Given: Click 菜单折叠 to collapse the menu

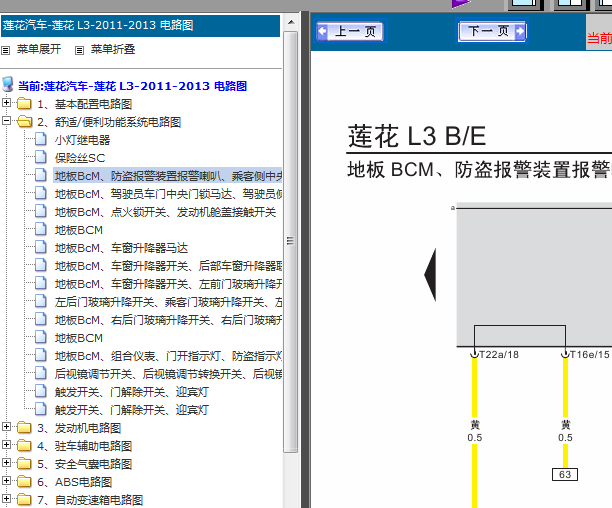Looking at the screenshot, I should click(x=113, y=49).
